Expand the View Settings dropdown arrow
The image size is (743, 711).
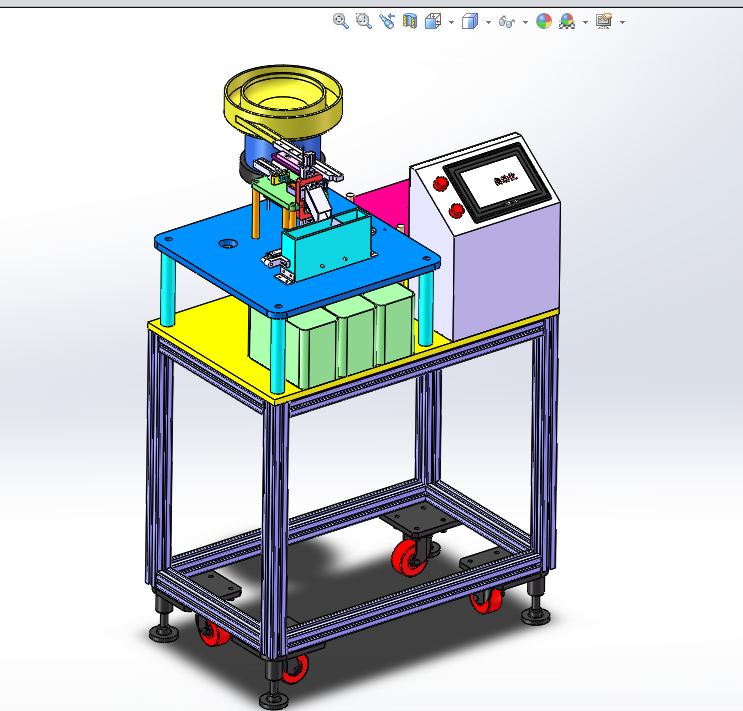click(x=622, y=22)
